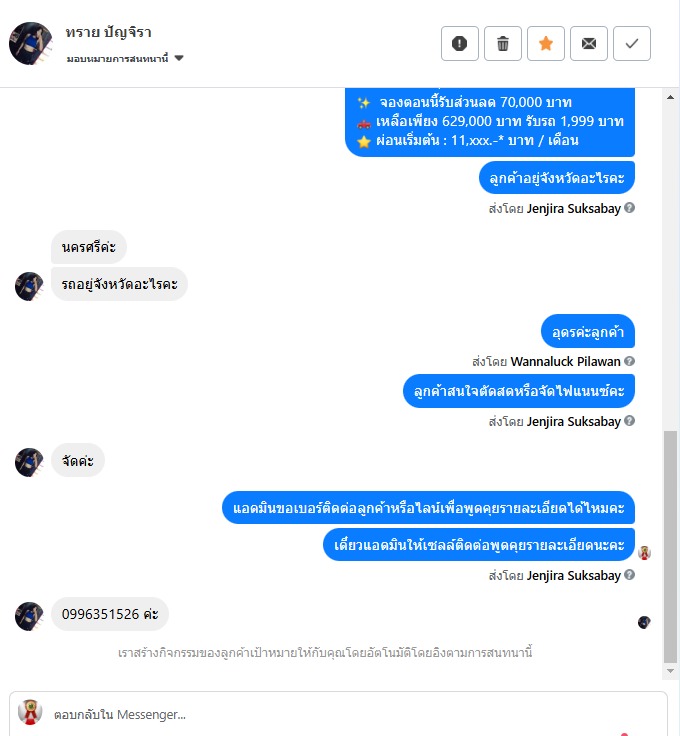Click the chat scrollbar thumb
The width and height of the screenshot is (680, 736).
[670, 546]
